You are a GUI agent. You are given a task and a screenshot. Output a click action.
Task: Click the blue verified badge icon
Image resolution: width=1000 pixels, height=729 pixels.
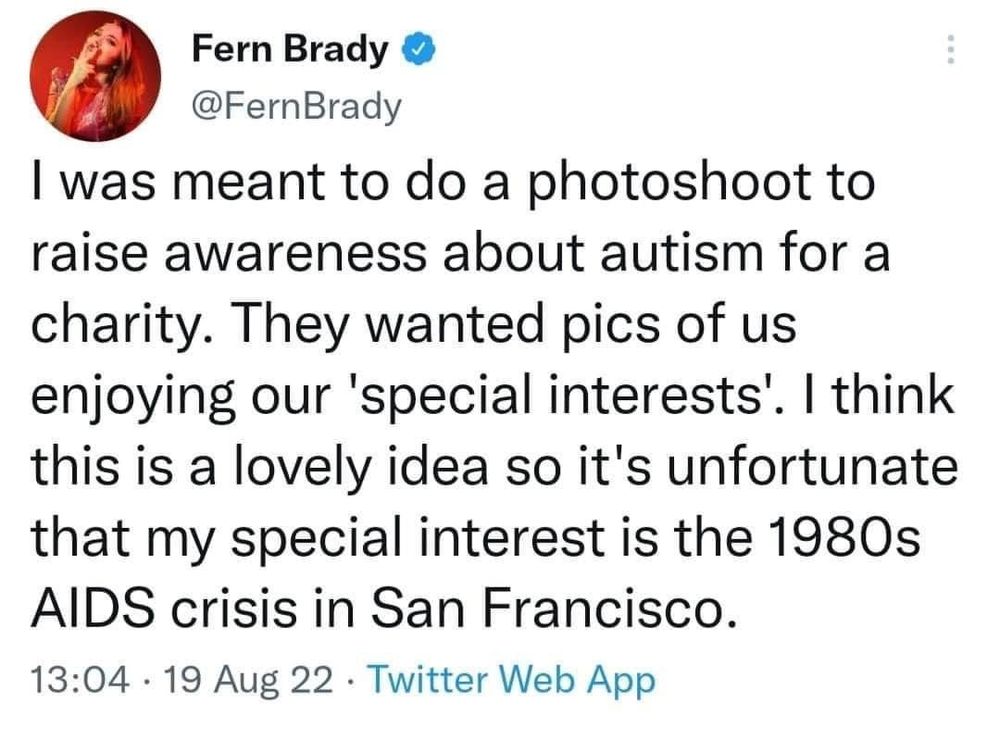(x=417, y=49)
